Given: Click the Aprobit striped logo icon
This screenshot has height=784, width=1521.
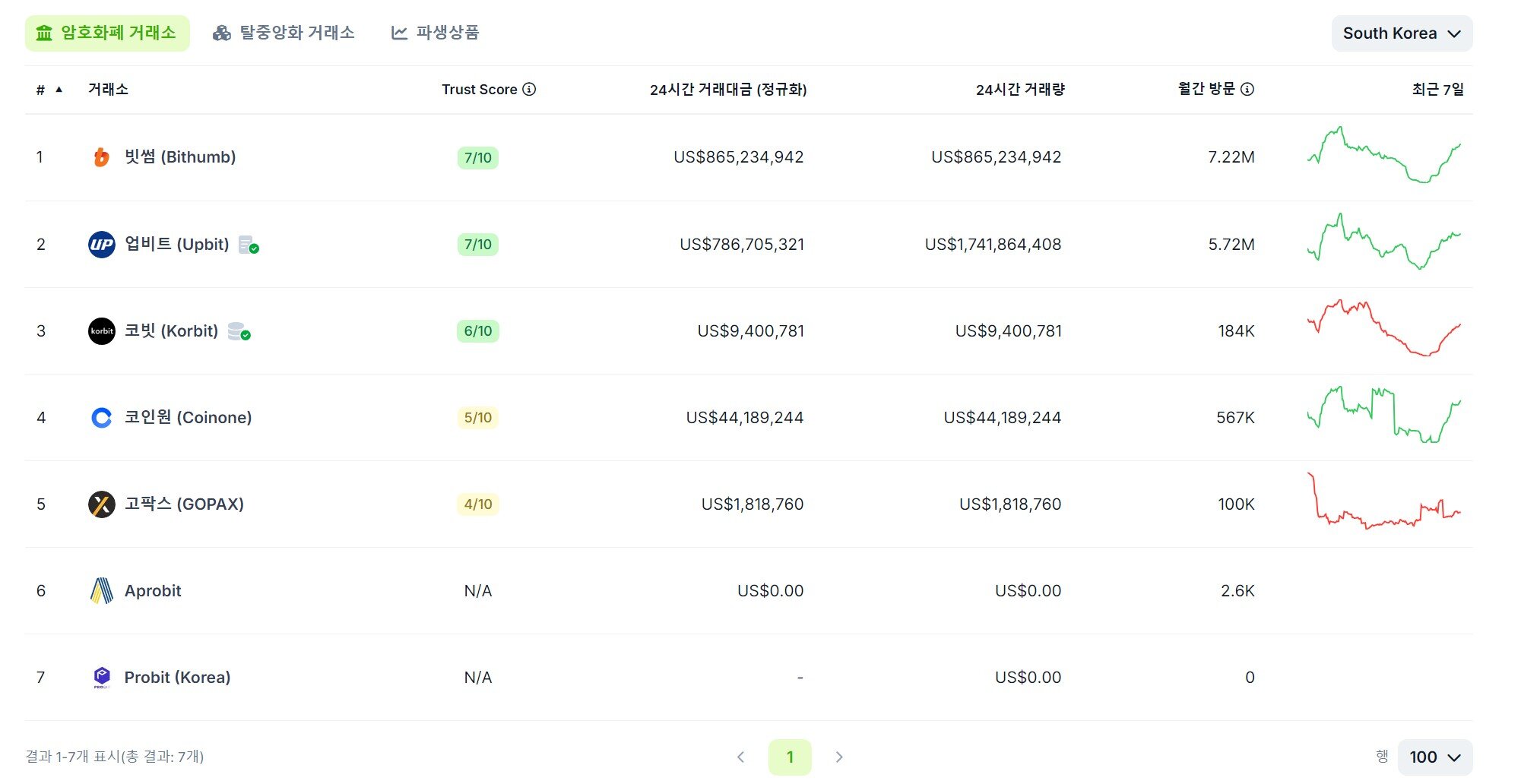Looking at the screenshot, I should click(101, 591).
